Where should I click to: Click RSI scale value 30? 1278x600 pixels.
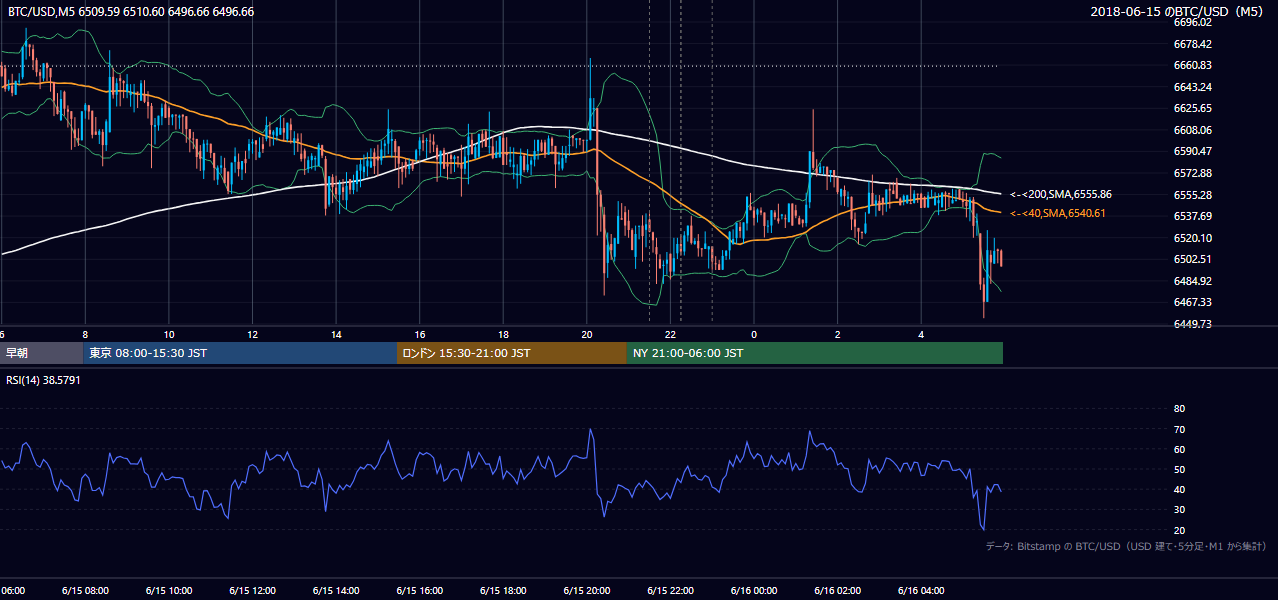1179,510
